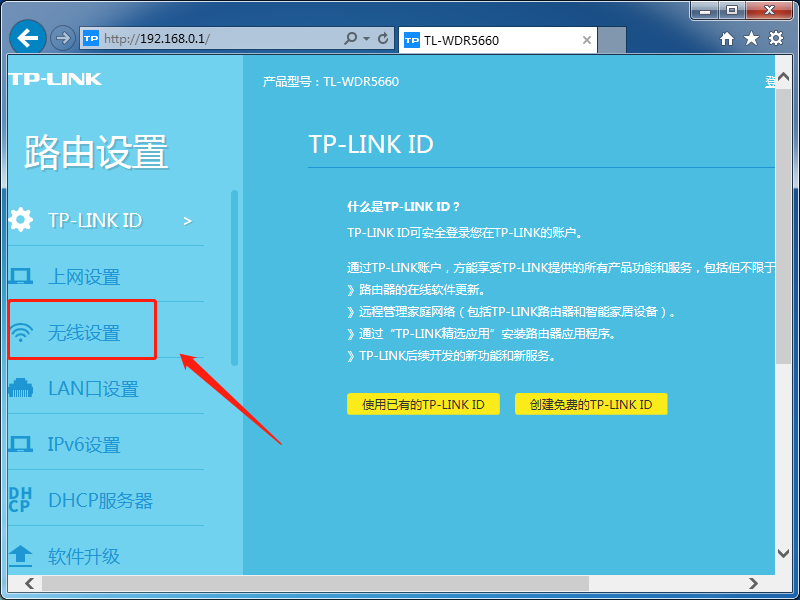Viewport: 800px width, 600px height.
Task: Click the TP-LINK logo
Action: [x=56, y=79]
